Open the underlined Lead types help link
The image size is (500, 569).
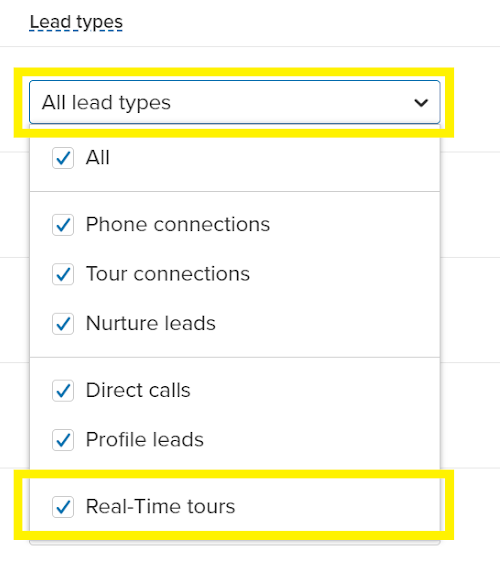pyautogui.click(x=76, y=22)
